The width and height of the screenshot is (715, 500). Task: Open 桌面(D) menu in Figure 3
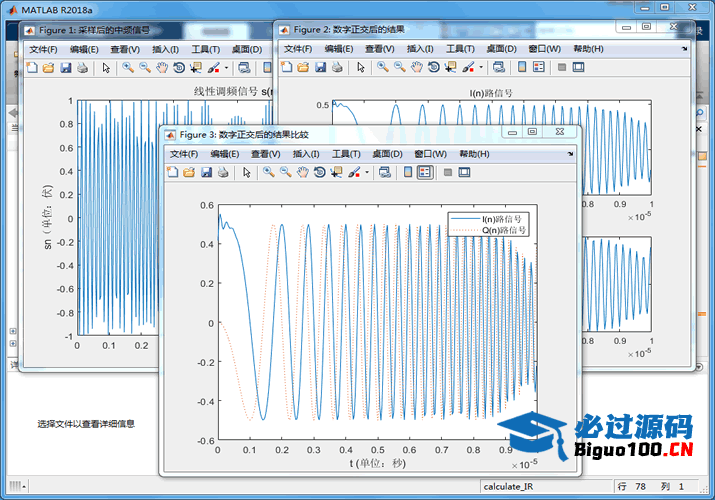coord(387,154)
